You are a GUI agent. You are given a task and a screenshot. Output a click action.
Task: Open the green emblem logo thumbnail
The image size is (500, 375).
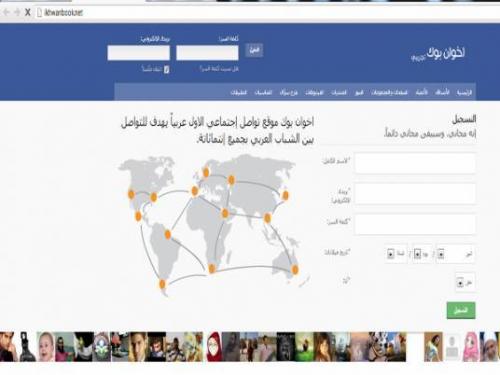[x=102, y=347]
